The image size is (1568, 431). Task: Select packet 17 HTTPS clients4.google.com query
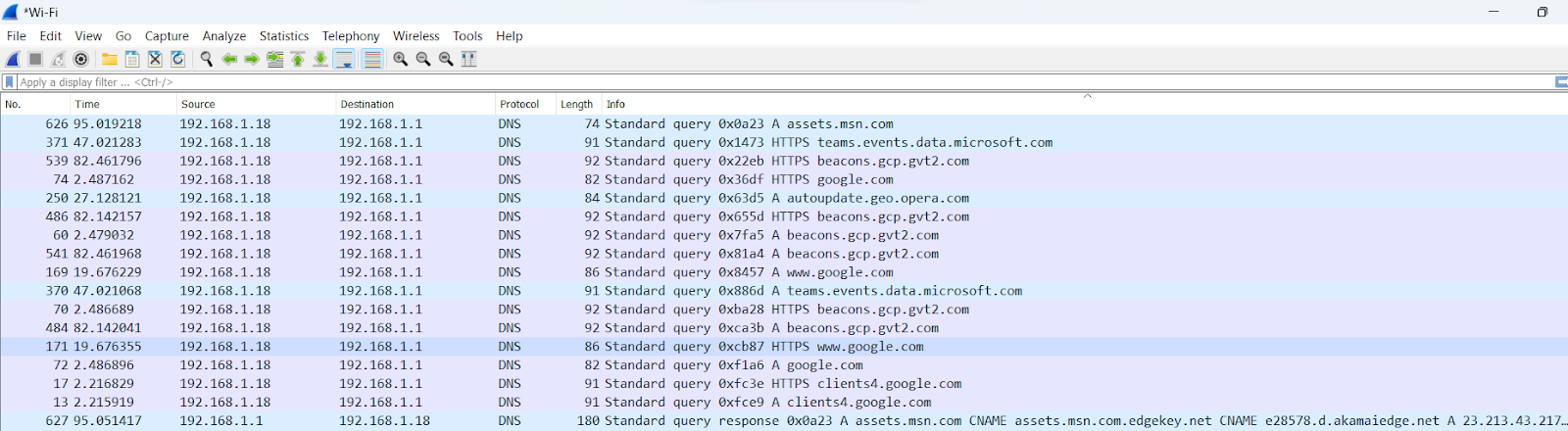pyautogui.click(x=784, y=384)
